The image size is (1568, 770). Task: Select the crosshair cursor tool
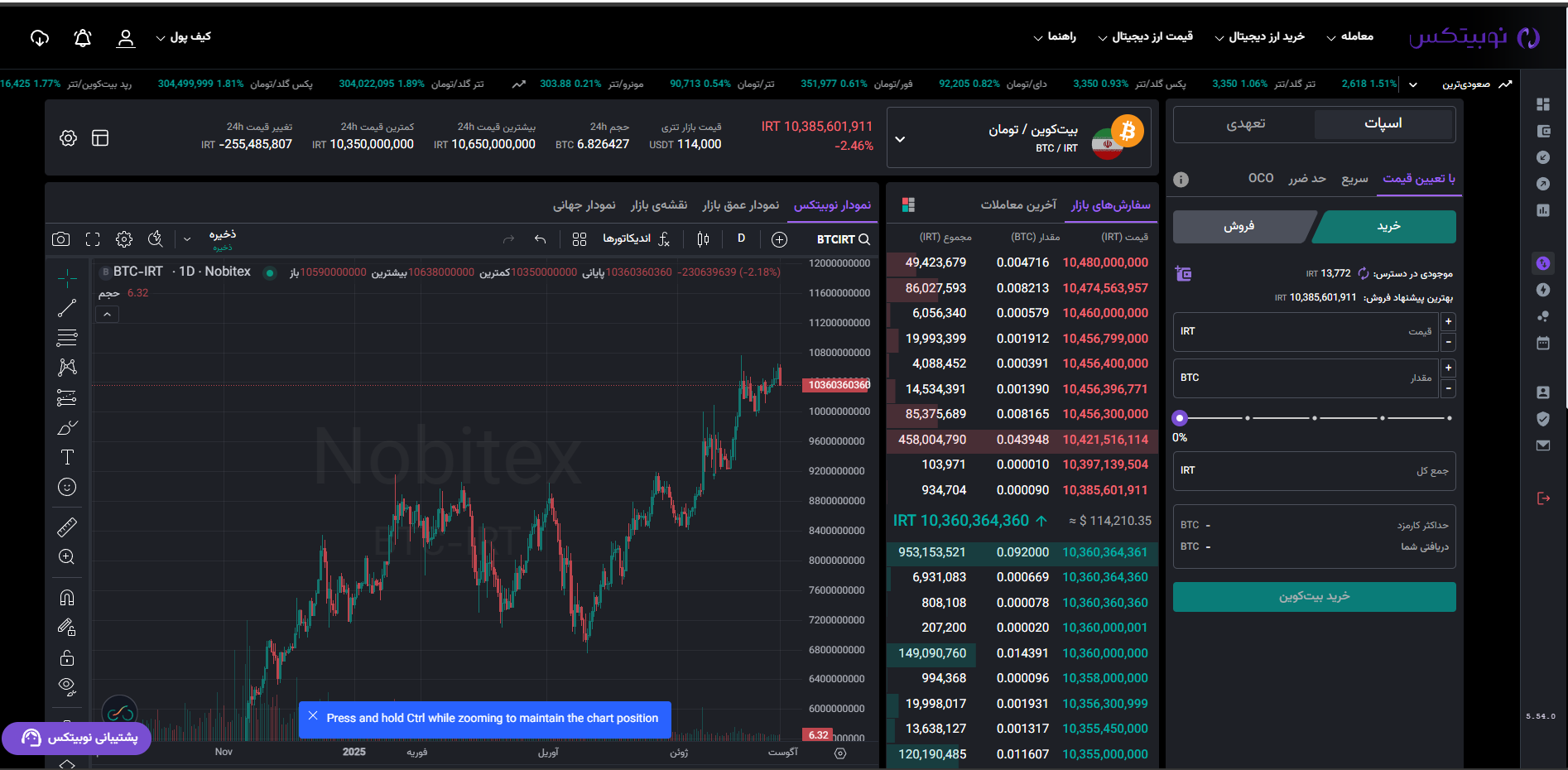[67, 278]
